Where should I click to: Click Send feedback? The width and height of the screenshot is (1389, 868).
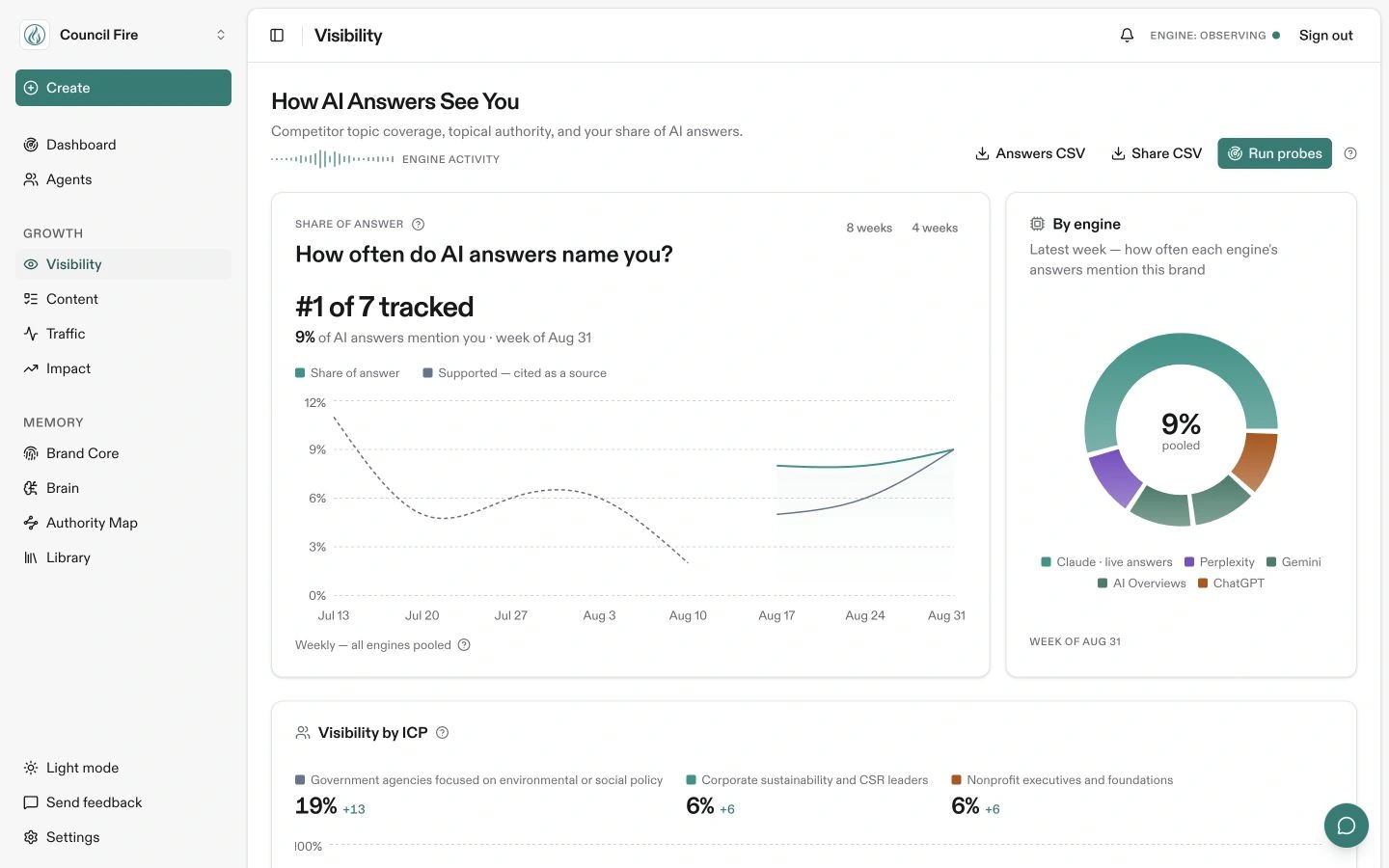[123, 802]
